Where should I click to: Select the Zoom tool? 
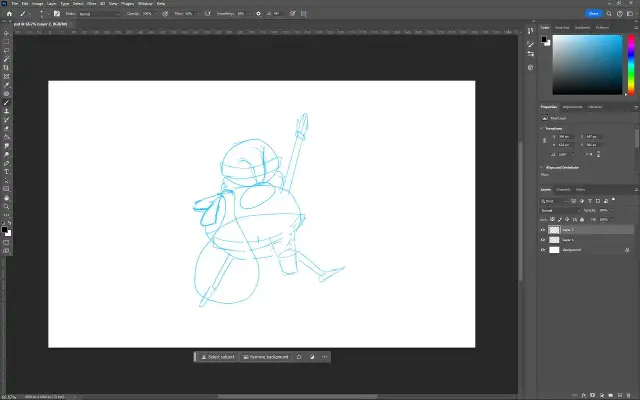click(x=6, y=206)
